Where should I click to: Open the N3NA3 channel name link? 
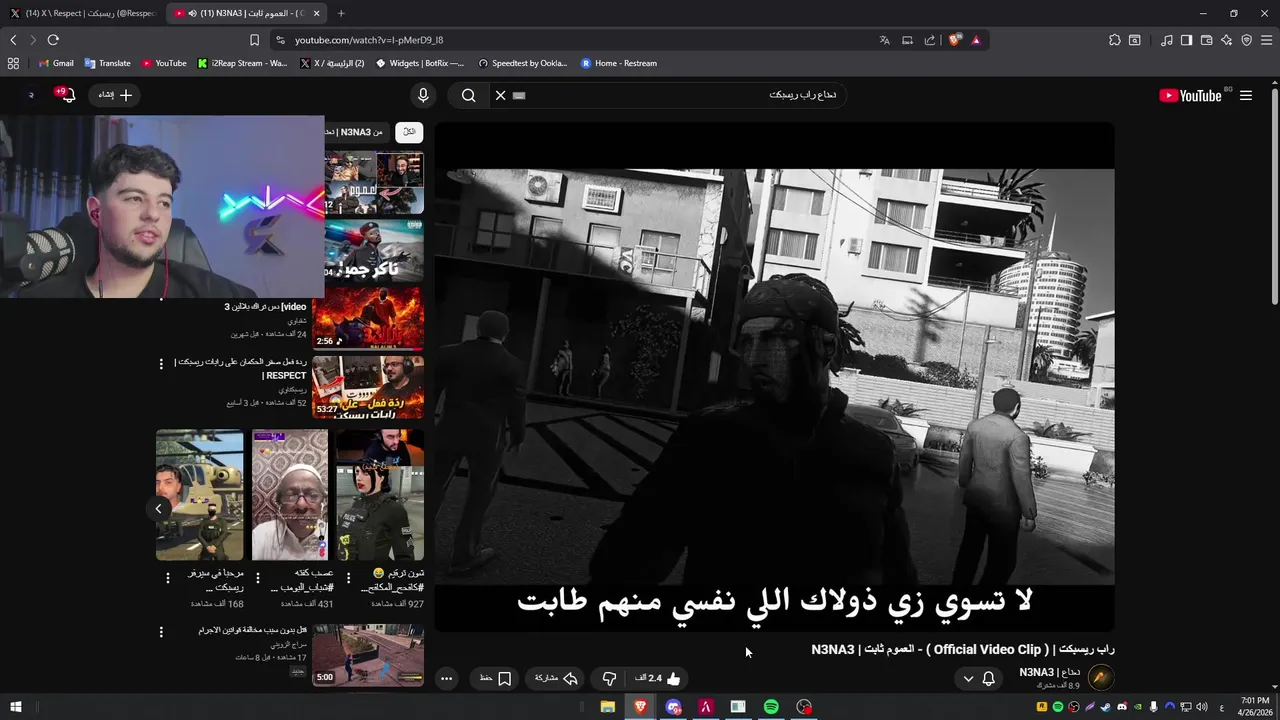(1050, 672)
